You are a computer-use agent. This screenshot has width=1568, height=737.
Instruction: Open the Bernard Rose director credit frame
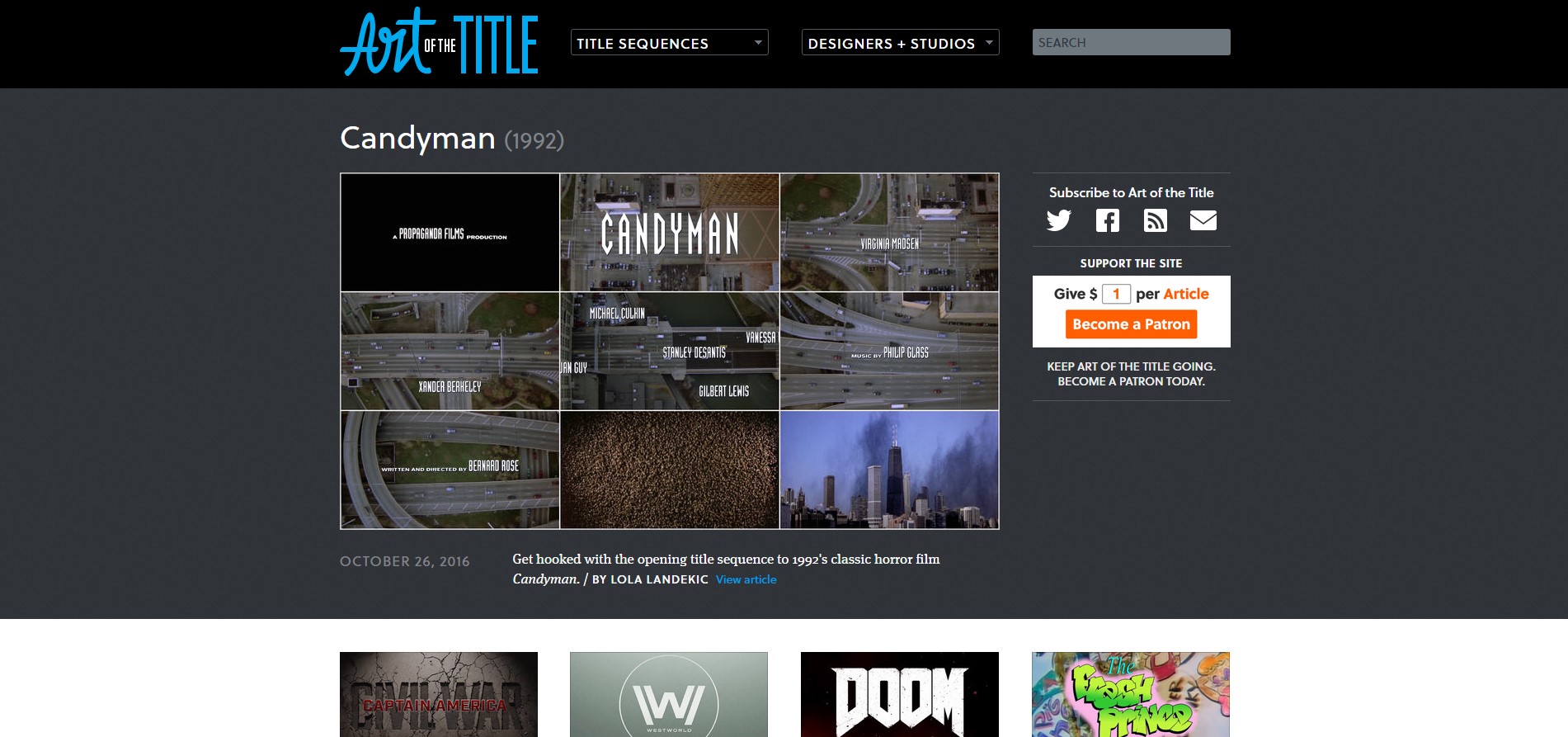click(450, 470)
